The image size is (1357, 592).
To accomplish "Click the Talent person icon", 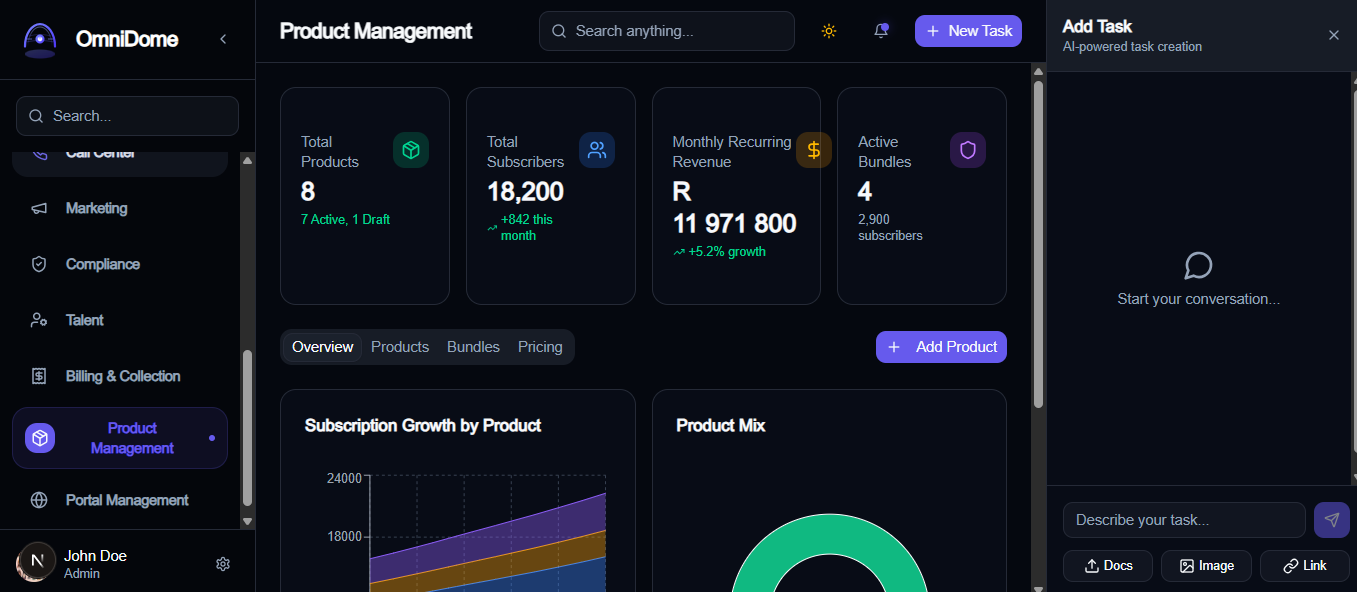I will 39,321.
